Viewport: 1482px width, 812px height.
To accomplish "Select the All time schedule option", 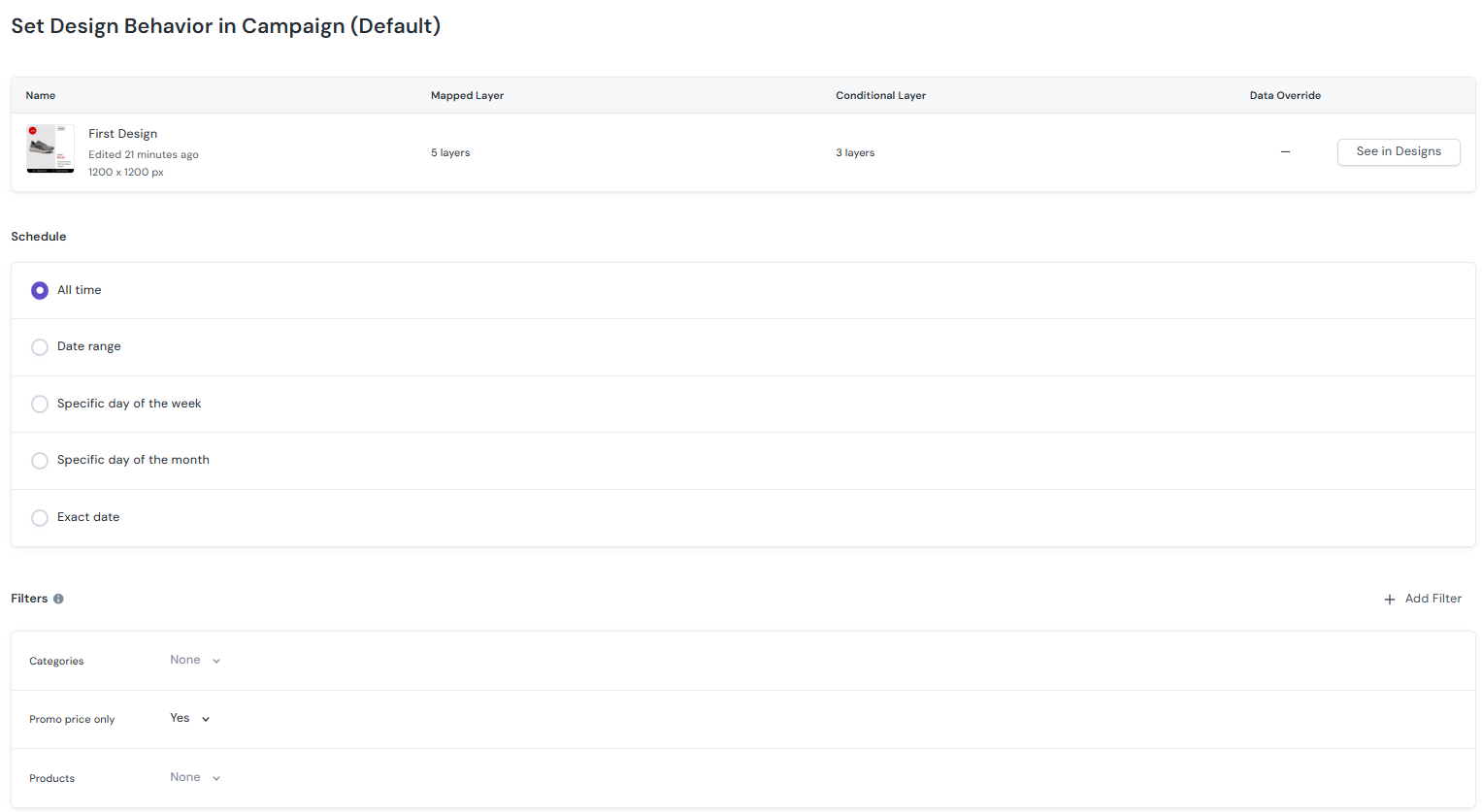I will pyautogui.click(x=40, y=290).
